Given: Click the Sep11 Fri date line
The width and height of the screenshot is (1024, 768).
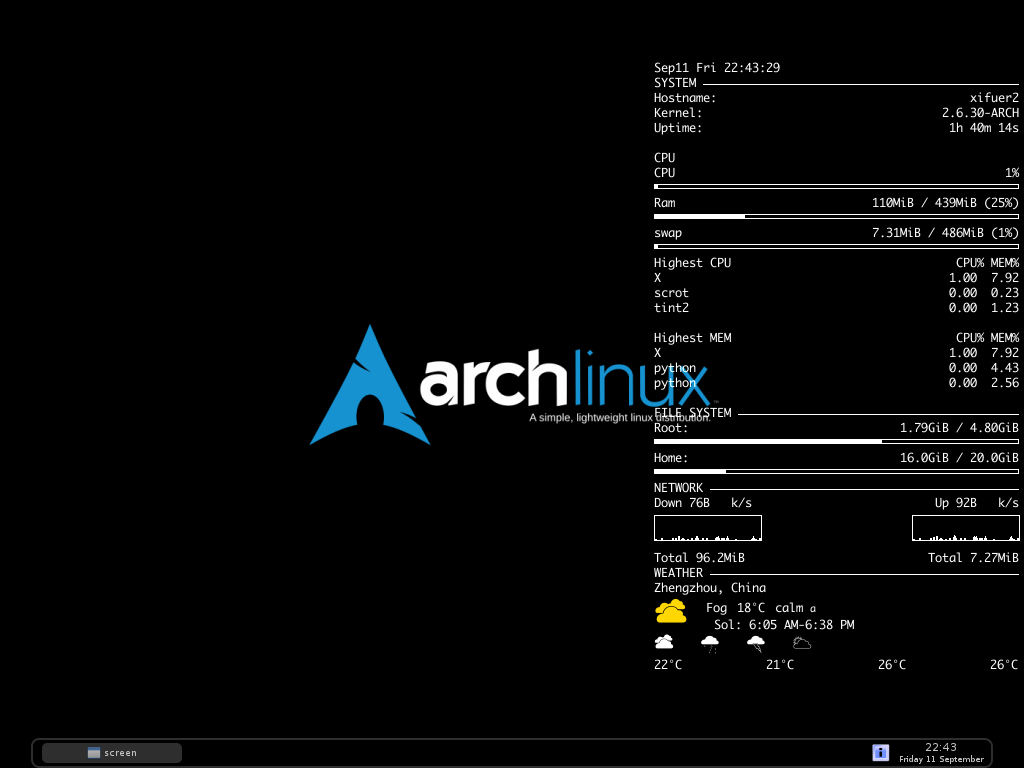Looking at the screenshot, I should click(x=717, y=68).
